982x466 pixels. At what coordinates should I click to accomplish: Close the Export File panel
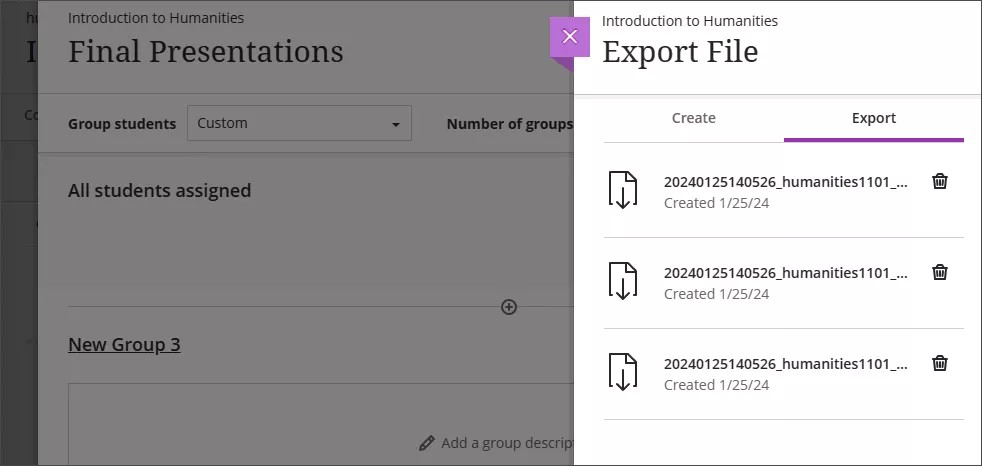click(x=569, y=37)
